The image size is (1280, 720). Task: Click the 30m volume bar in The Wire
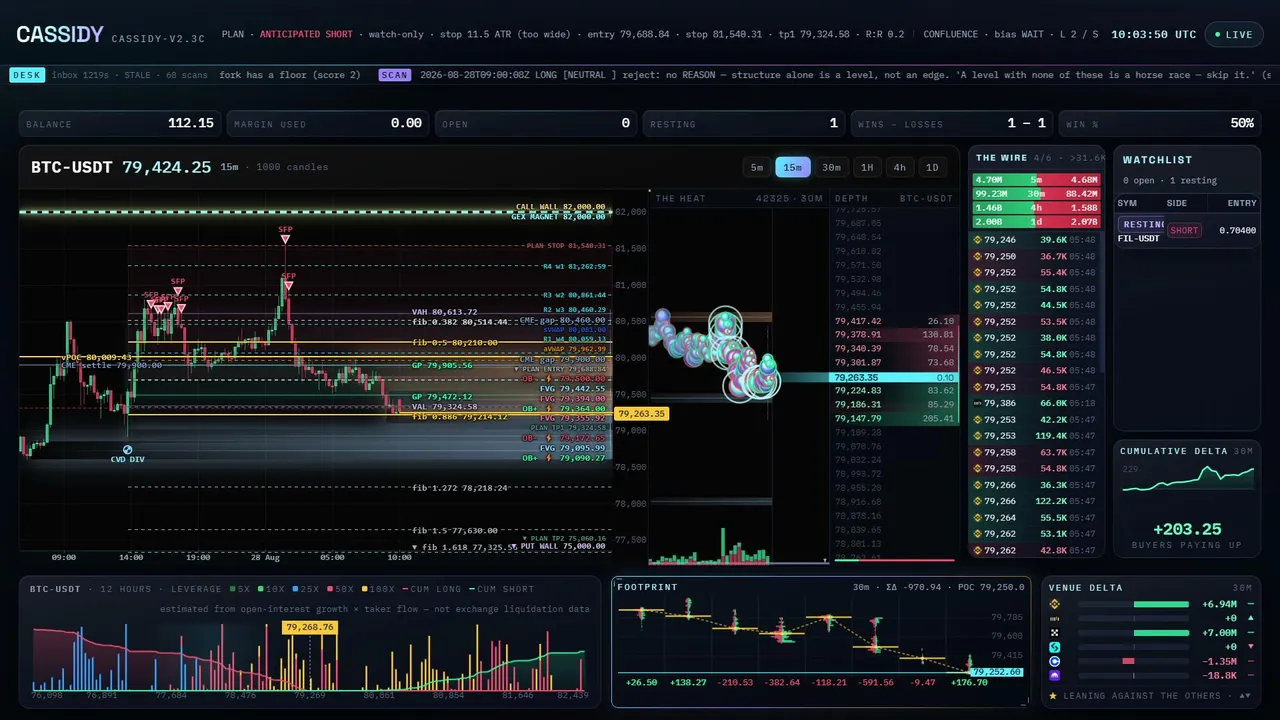click(1036, 194)
